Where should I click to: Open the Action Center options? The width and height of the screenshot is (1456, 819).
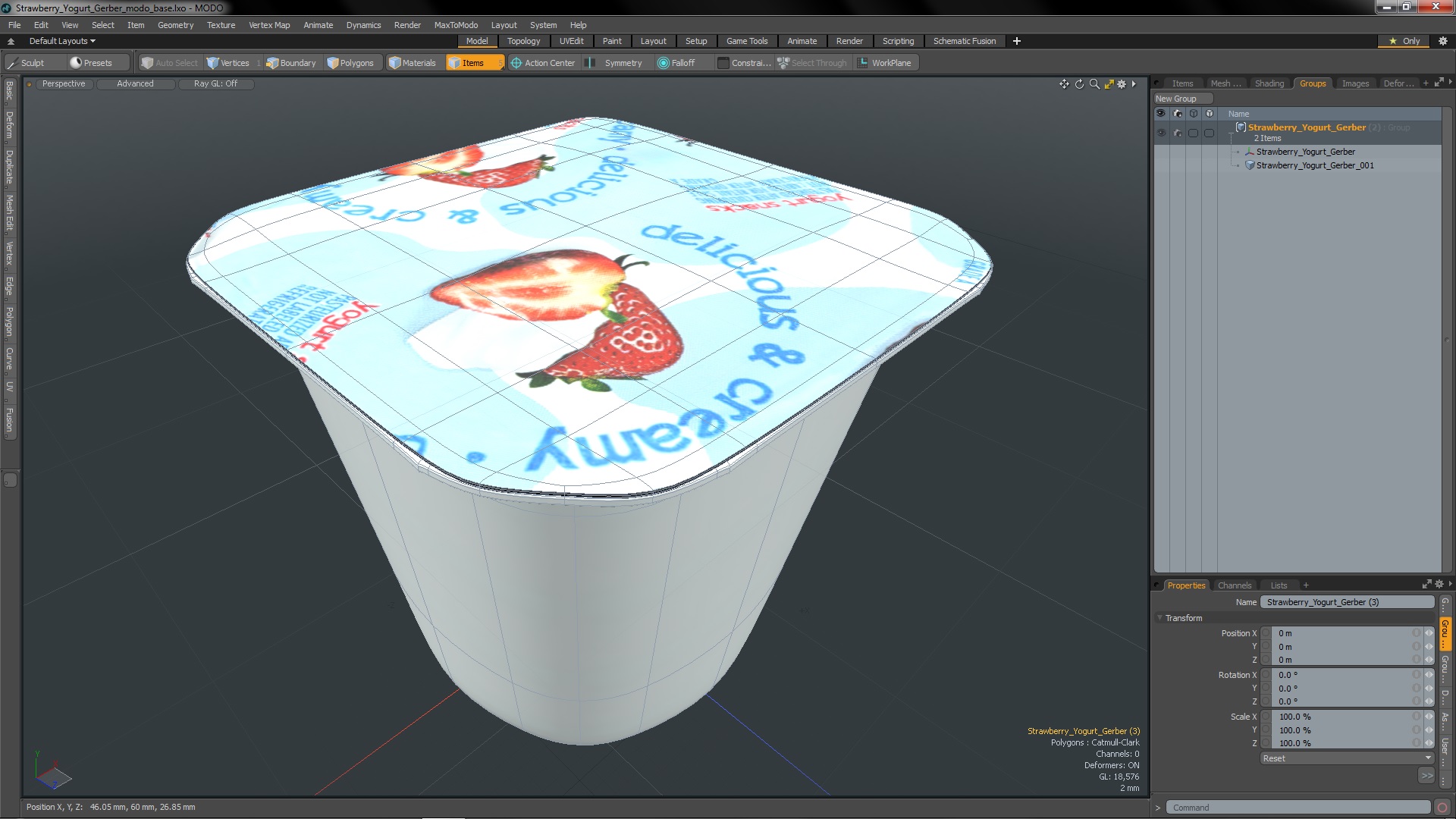(x=543, y=63)
